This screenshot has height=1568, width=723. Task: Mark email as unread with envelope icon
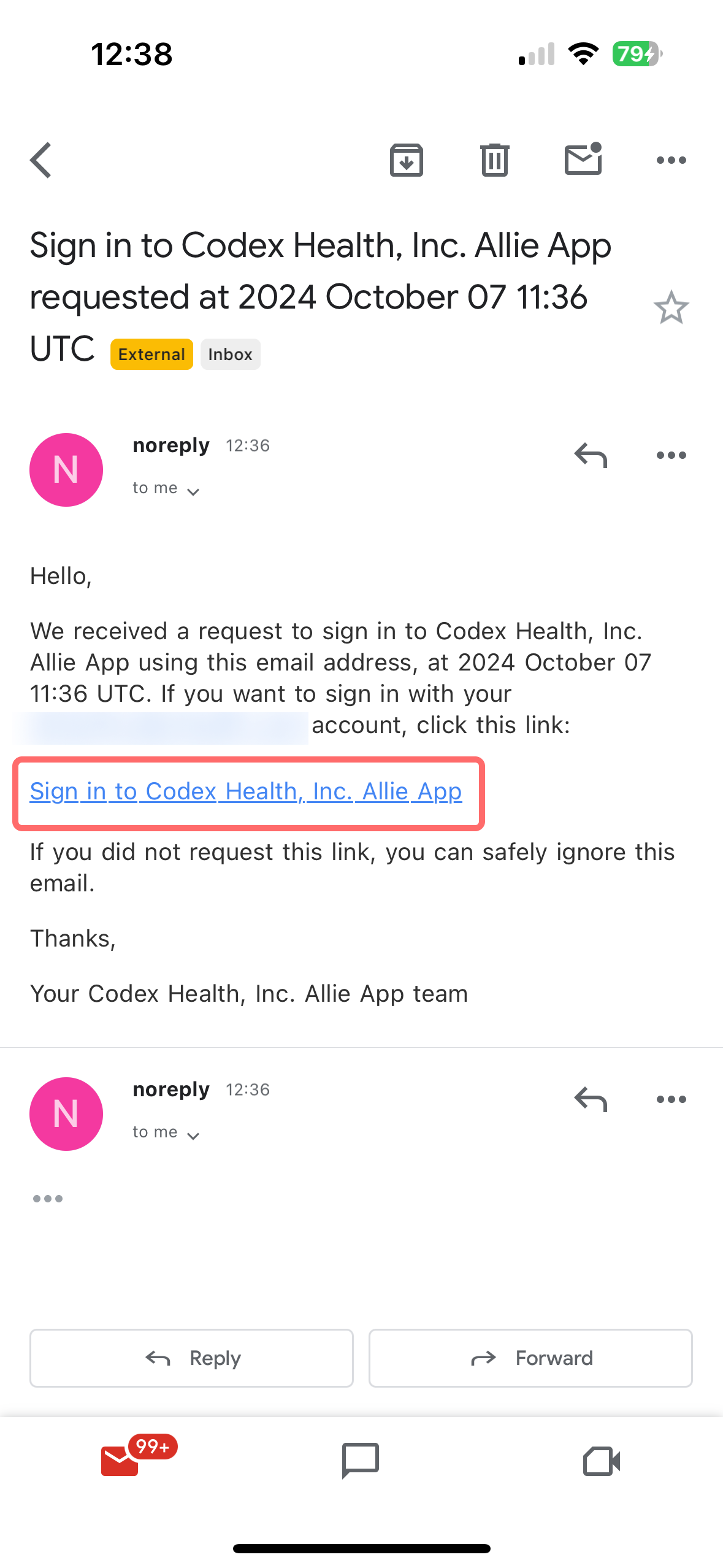coord(583,159)
